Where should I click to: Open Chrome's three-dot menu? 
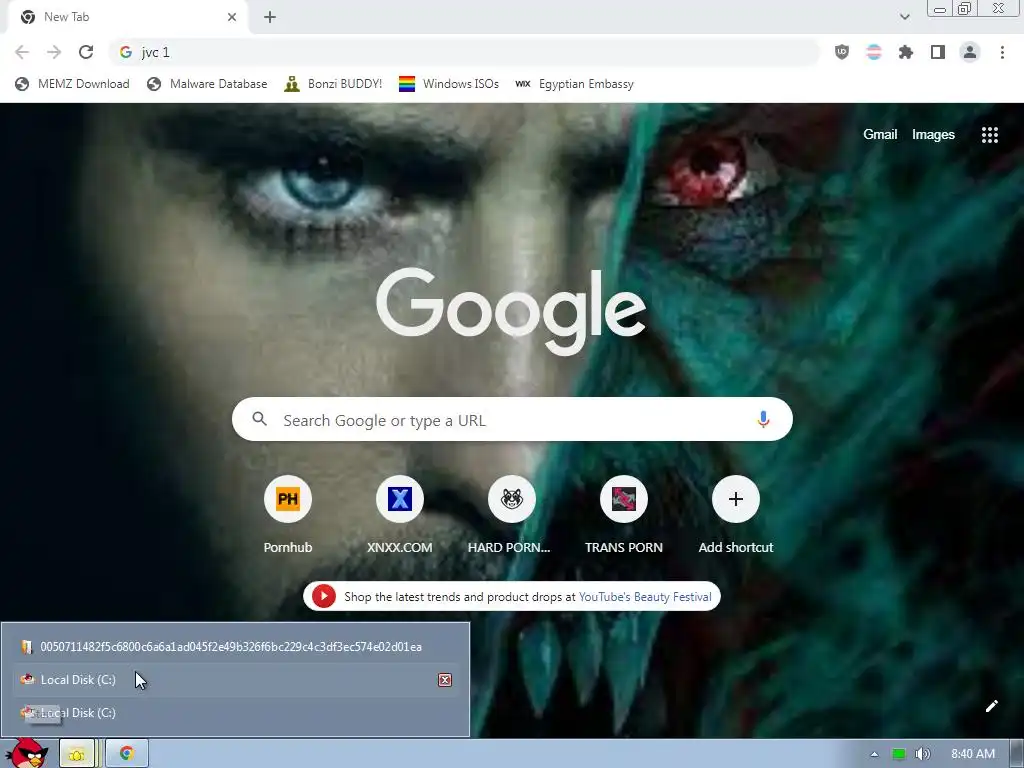tap(1002, 52)
